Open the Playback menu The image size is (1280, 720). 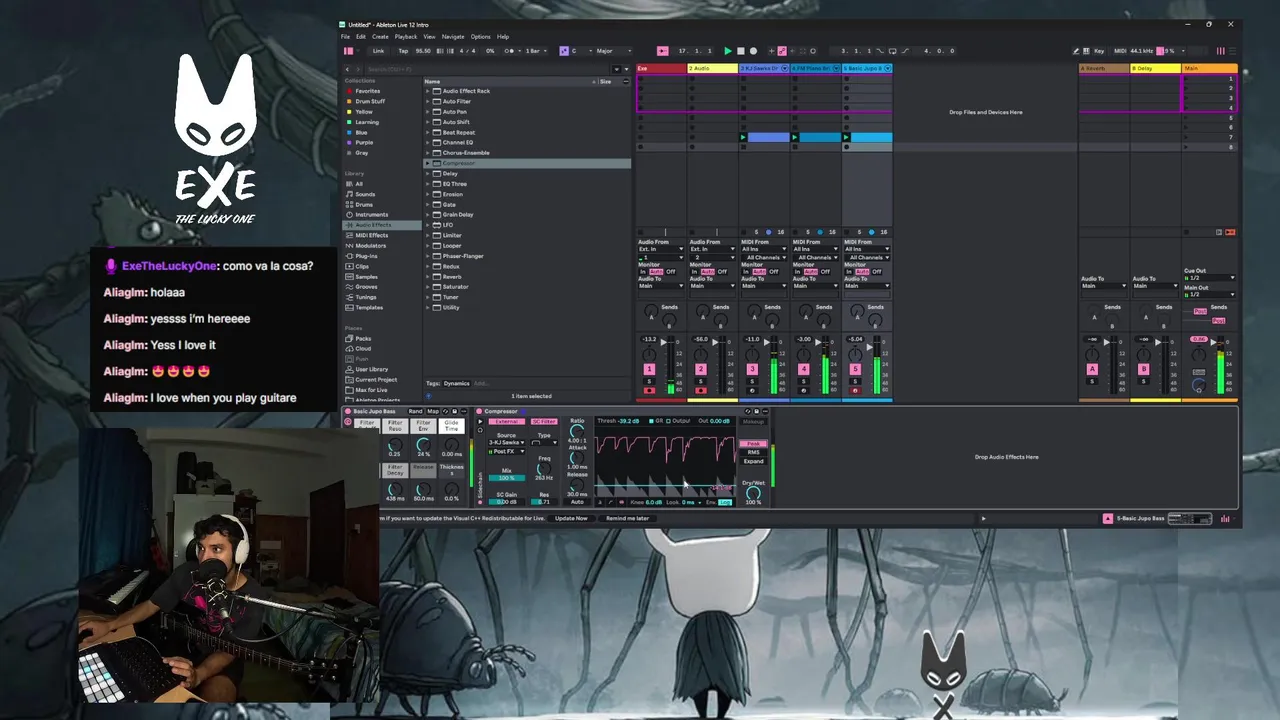tap(405, 37)
